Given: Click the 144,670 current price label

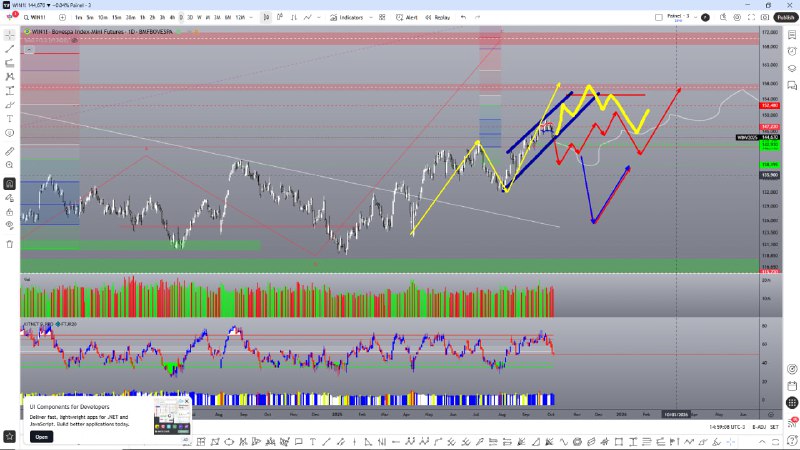Looking at the screenshot, I should pos(770,137).
